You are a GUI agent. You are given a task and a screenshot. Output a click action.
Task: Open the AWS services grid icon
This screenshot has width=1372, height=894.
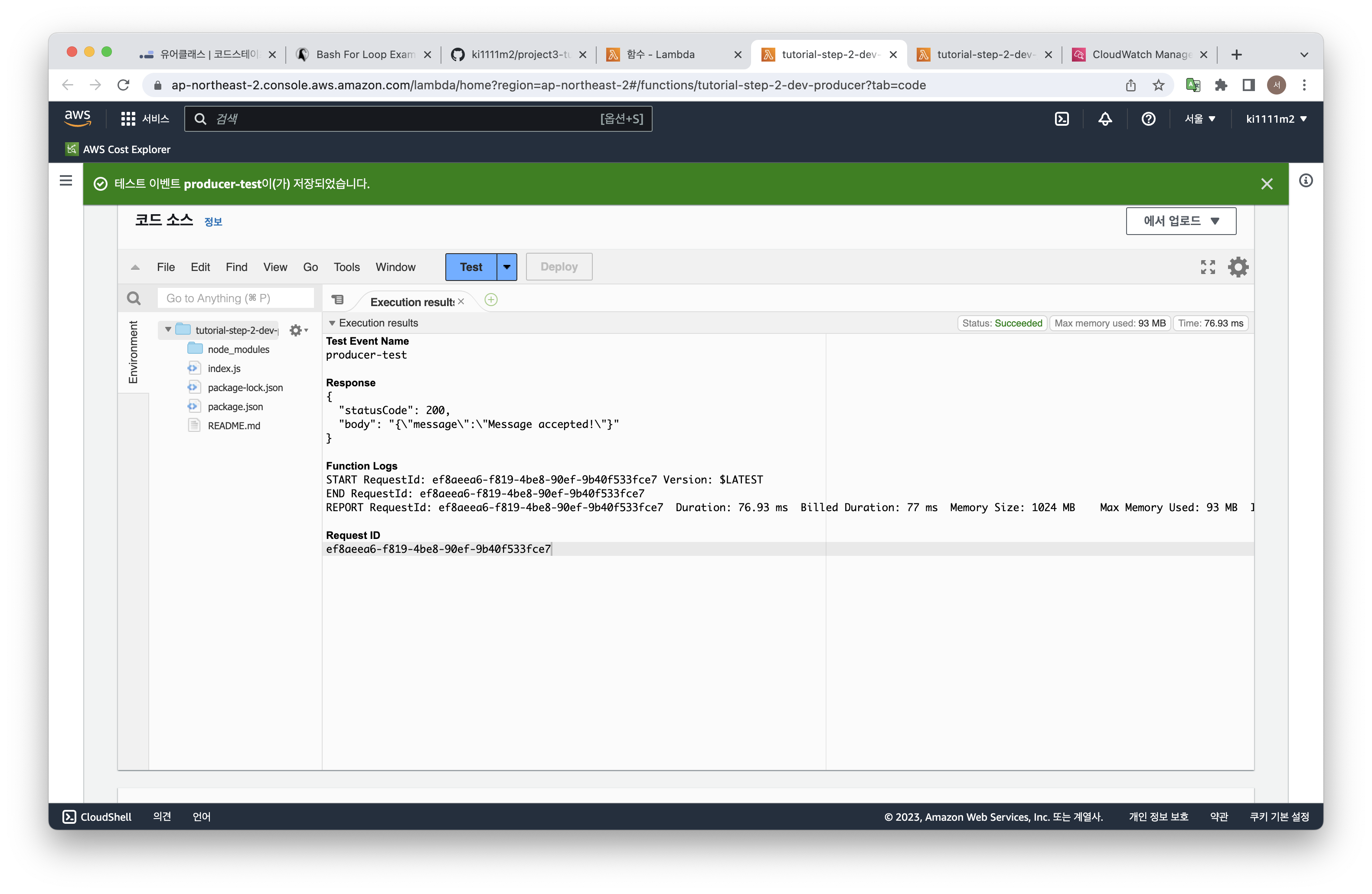pos(128,119)
